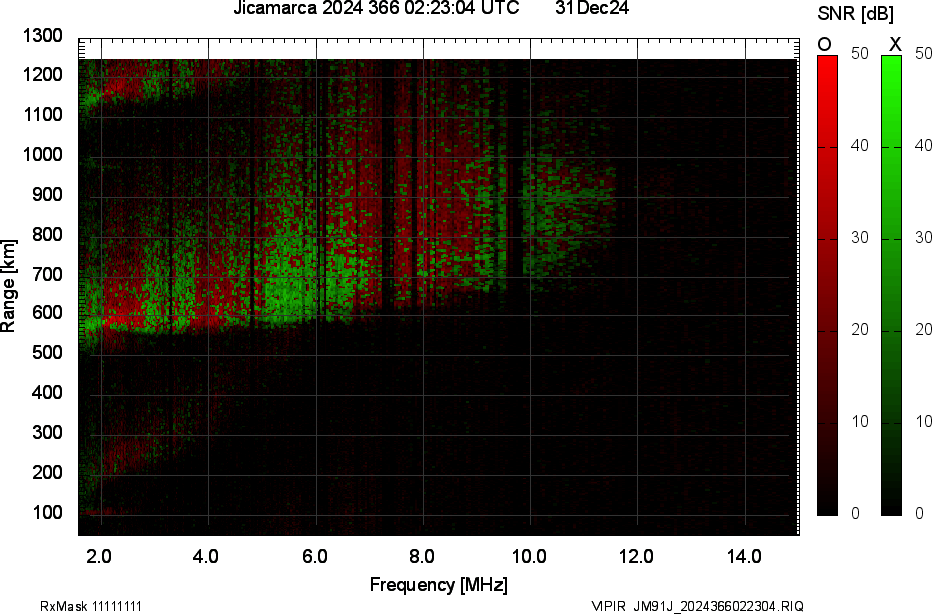
Task: Click the 8.0 frequency tick label
Action: tap(421, 557)
